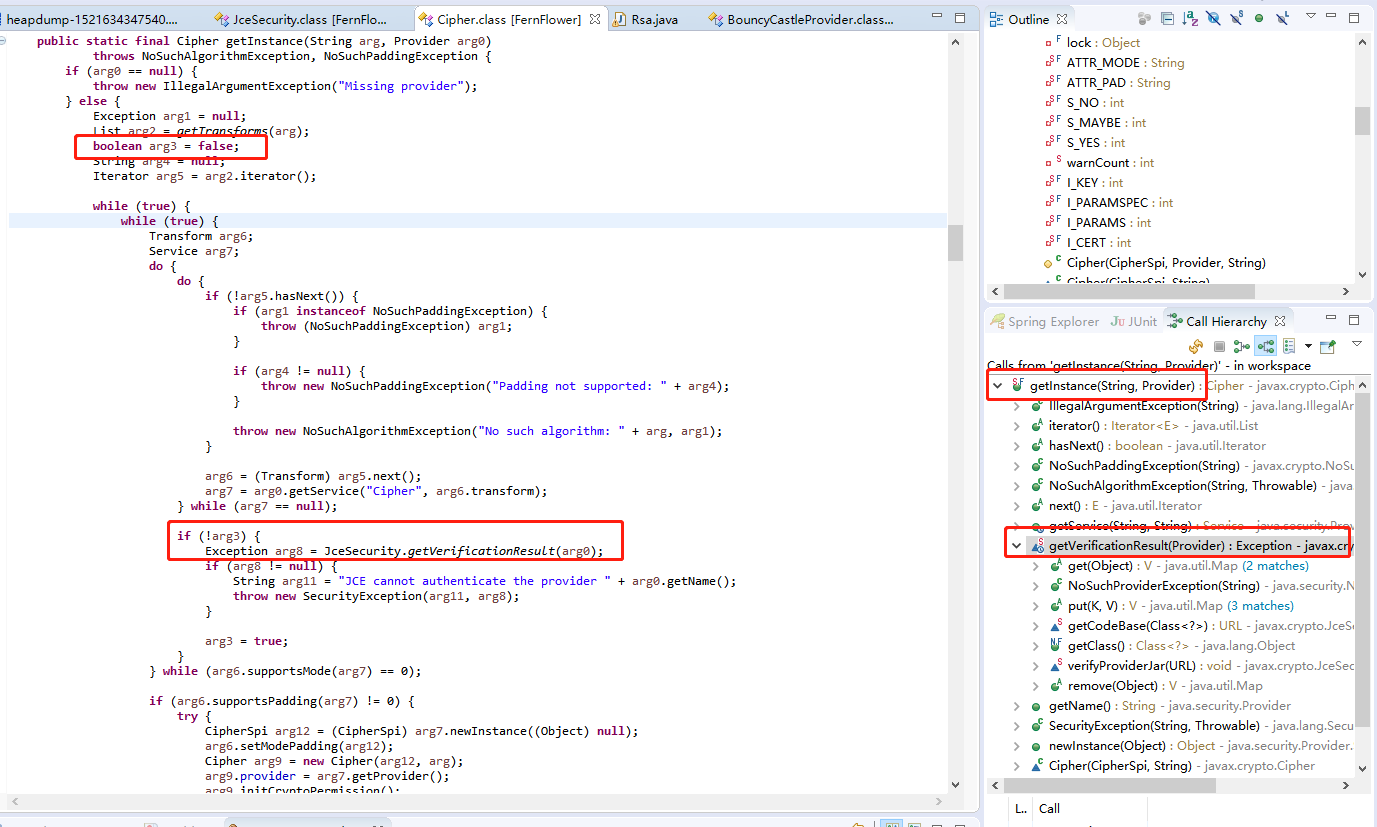The width and height of the screenshot is (1377, 827).
Task: Click the Outline focus on active task icon
Action: click(1144, 18)
